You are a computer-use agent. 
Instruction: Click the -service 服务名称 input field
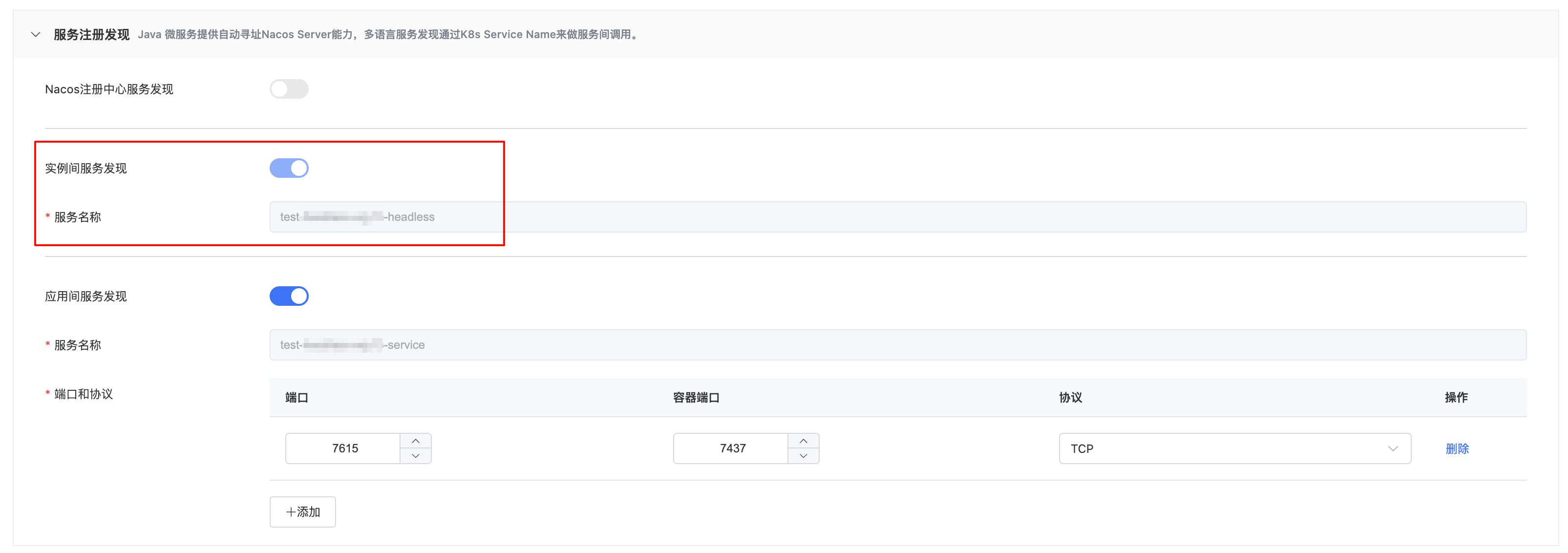tap(897, 345)
